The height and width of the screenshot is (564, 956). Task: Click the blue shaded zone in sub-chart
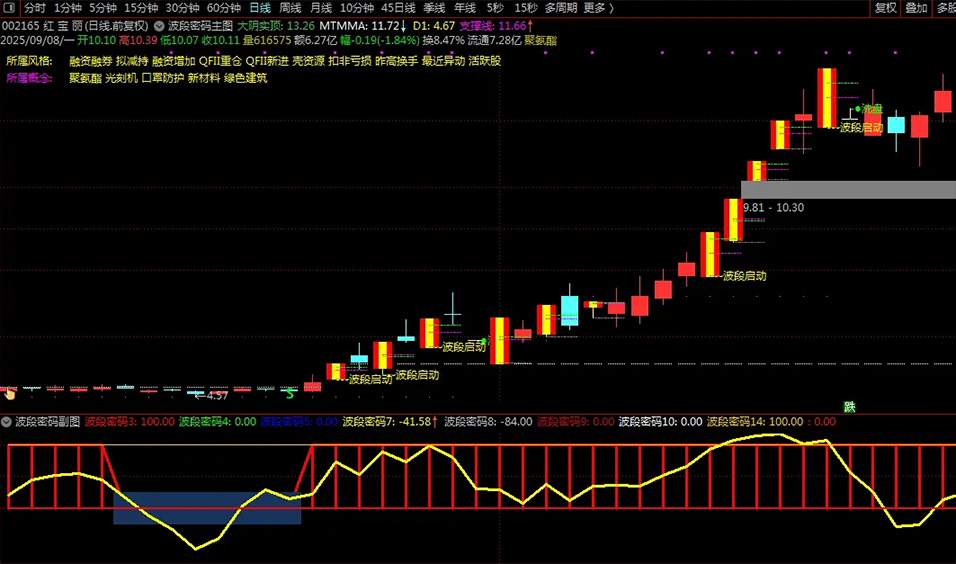tap(207, 508)
